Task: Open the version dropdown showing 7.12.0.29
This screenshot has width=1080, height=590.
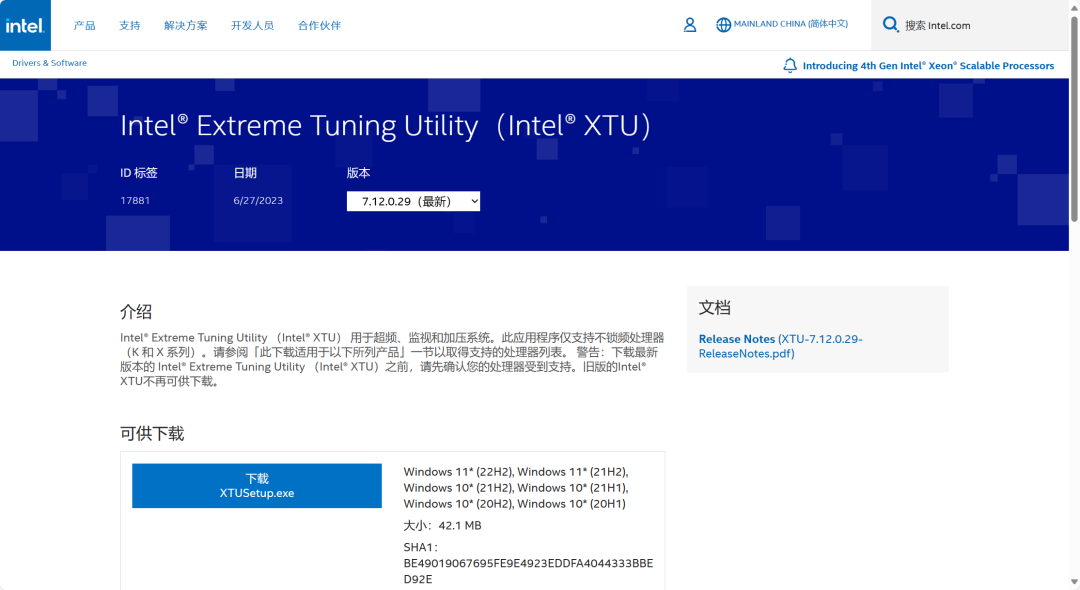Action: pyautogui.click(x=413, y=200)
